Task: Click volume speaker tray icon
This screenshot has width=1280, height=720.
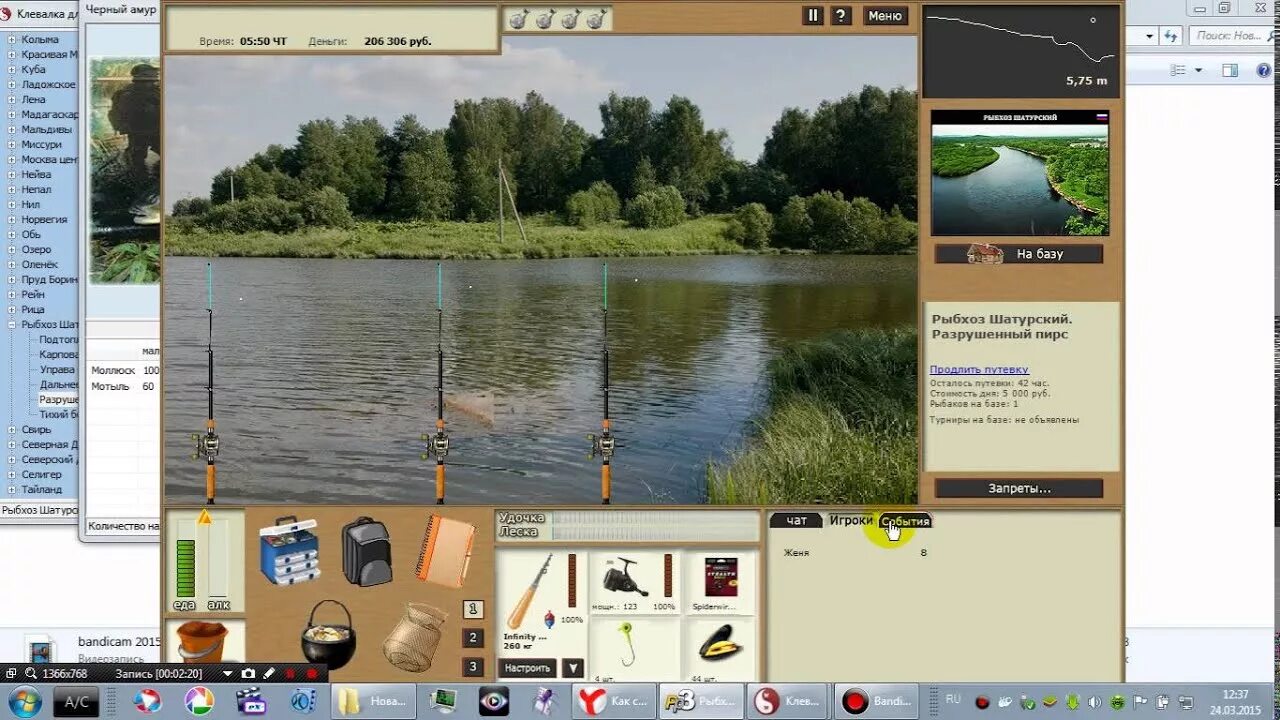Action: coord(1096,702)
